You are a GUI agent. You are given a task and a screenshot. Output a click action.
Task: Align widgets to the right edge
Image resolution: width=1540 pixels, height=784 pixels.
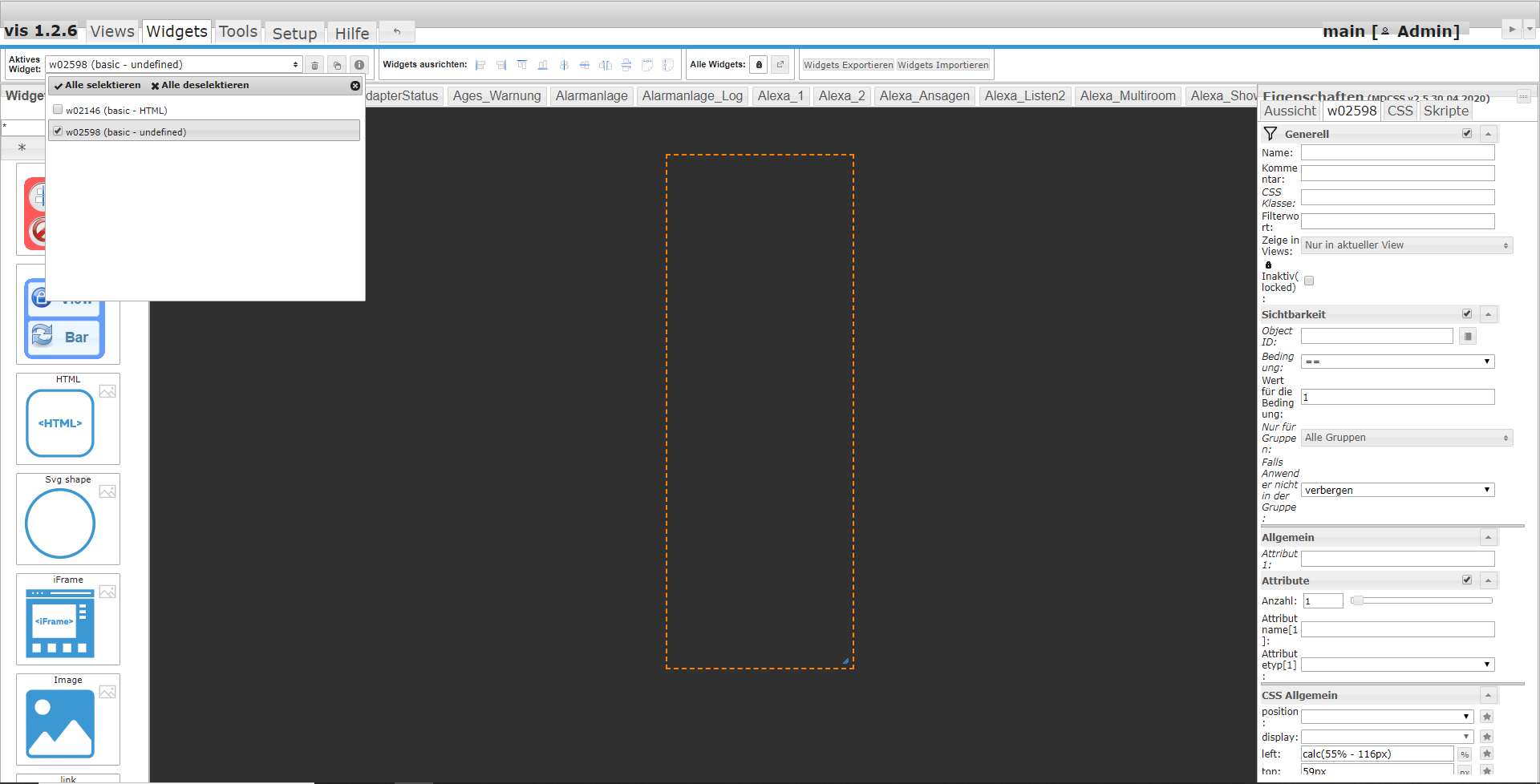click(501, 65)
